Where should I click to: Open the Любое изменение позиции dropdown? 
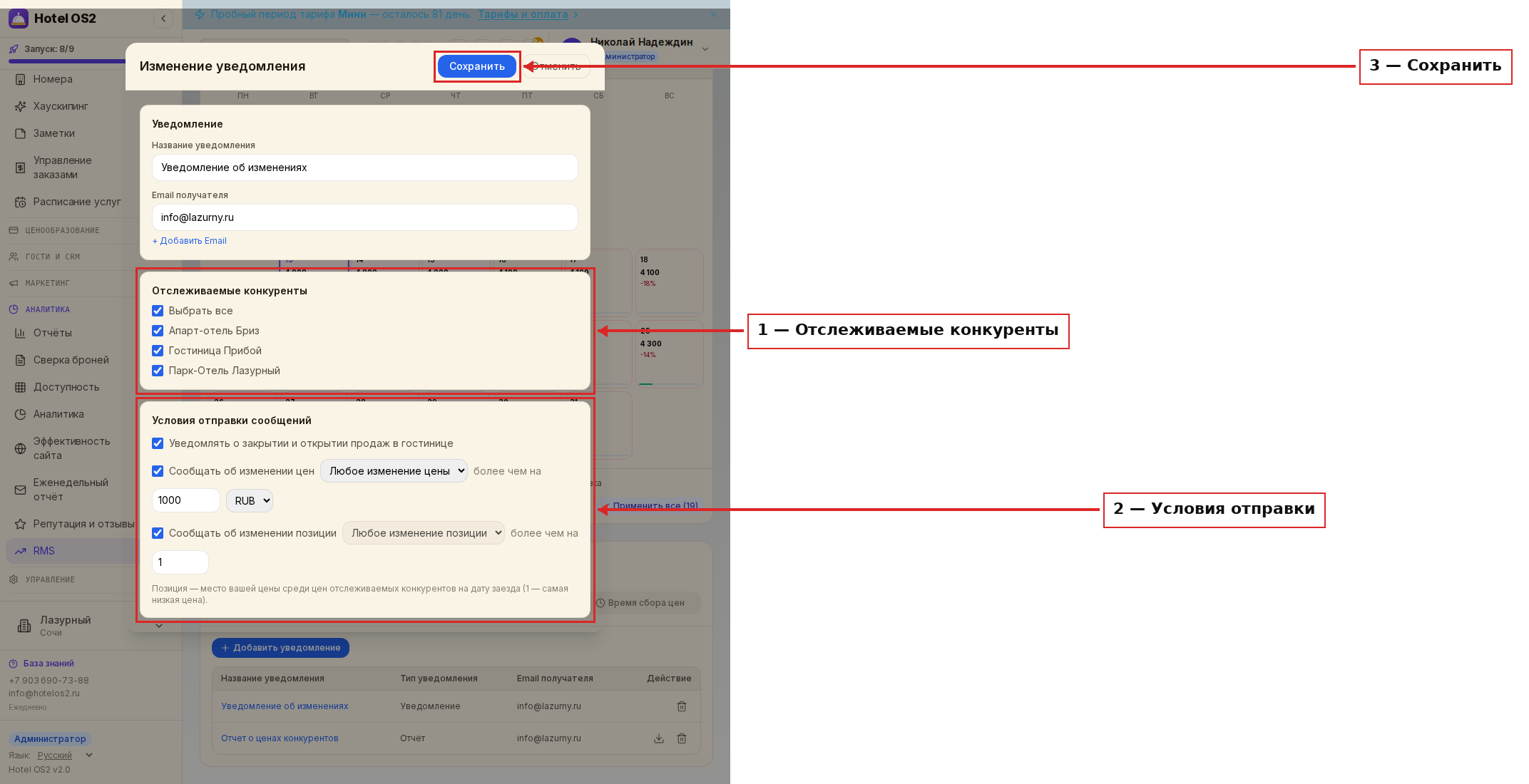(424, 533)
